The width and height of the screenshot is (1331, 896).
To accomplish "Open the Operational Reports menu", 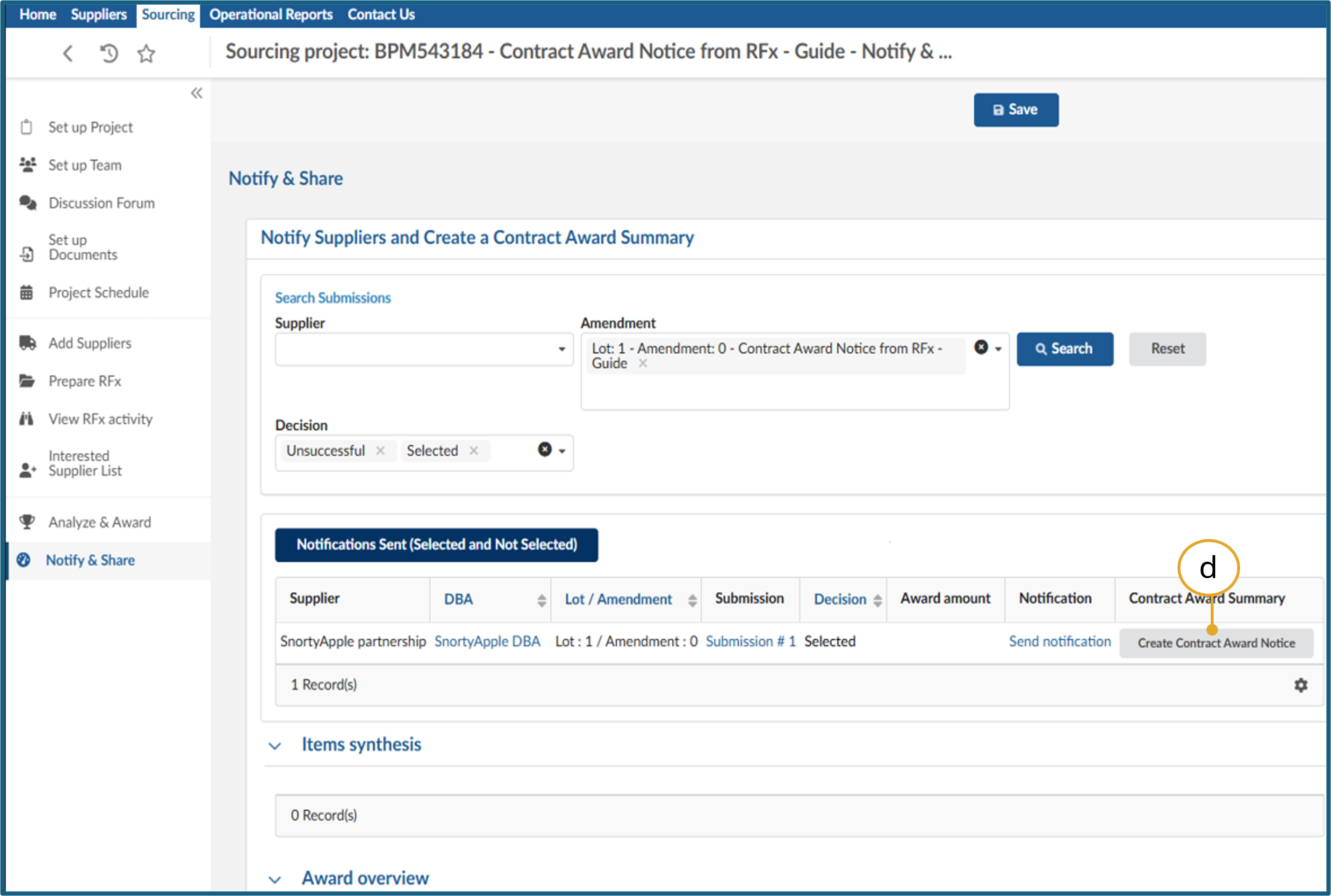I will tap(271, 14).
